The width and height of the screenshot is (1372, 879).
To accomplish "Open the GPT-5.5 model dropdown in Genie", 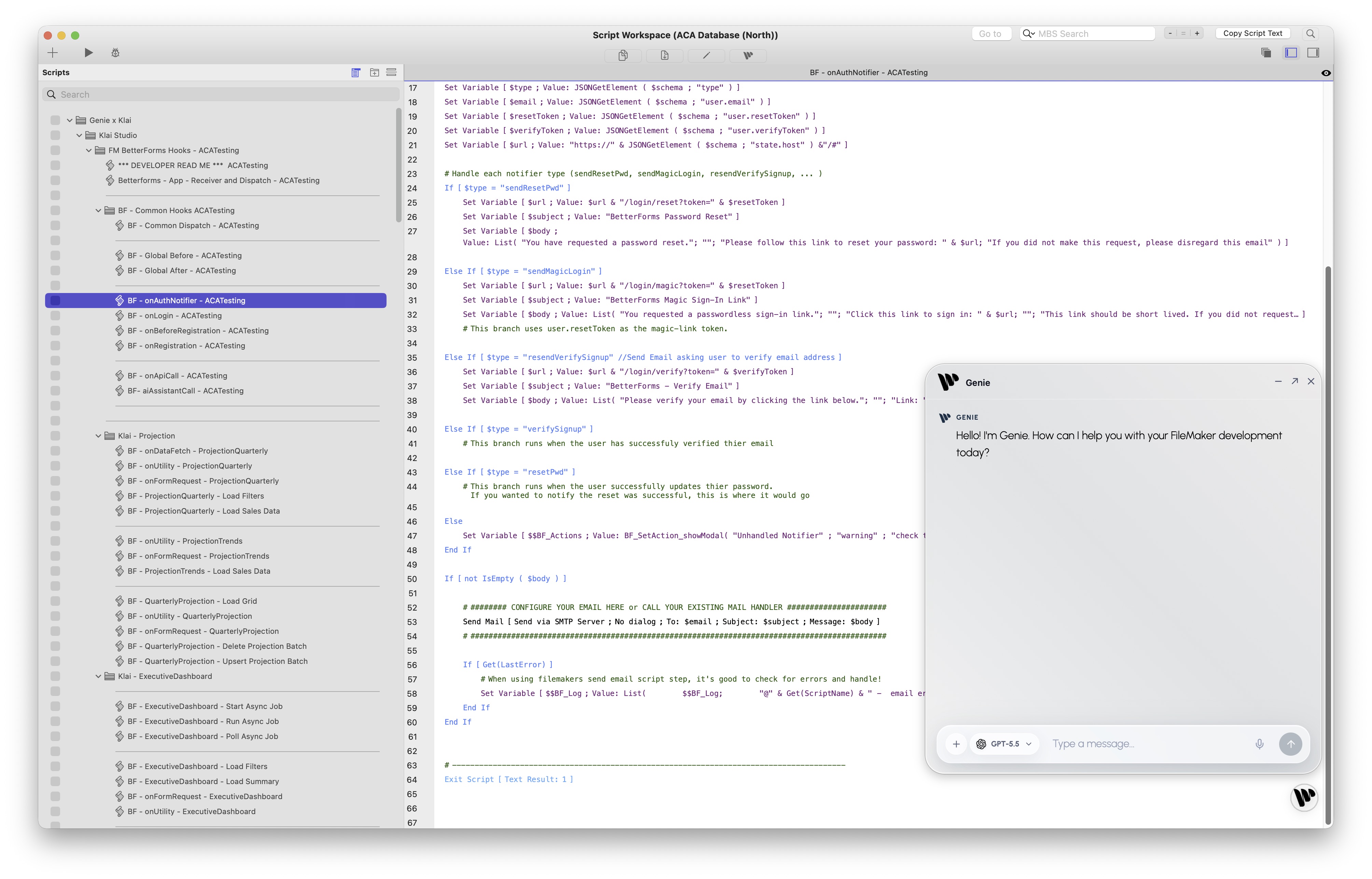I will (1005, 744).
